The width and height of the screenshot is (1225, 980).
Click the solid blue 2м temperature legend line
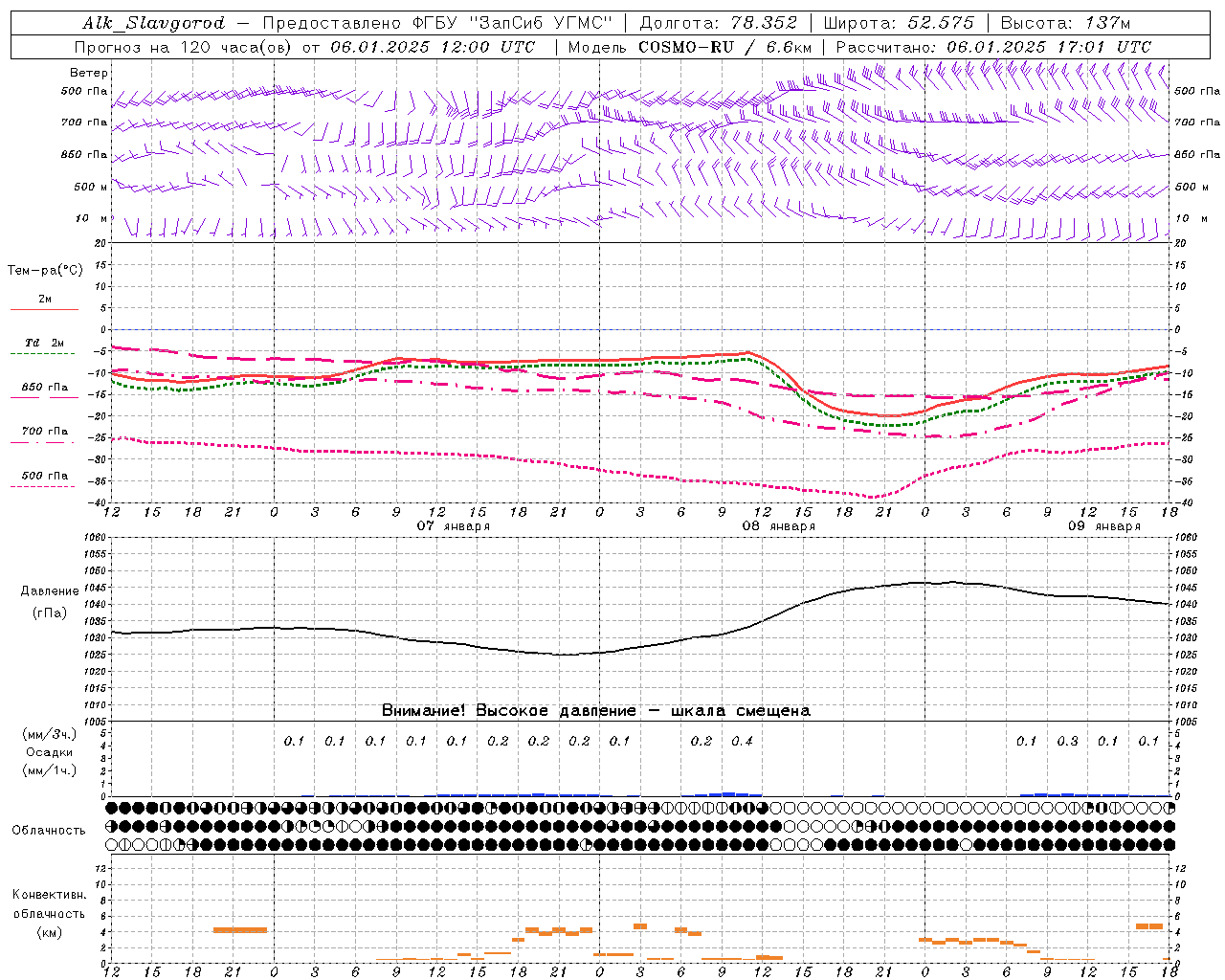tap(45, 310)
